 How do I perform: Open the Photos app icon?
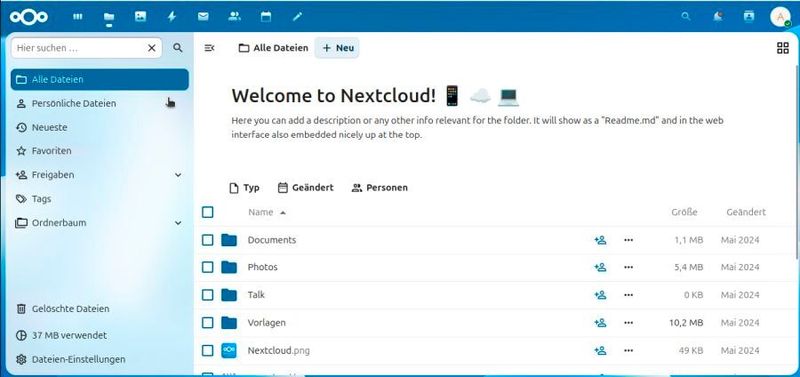coord(140,17)
